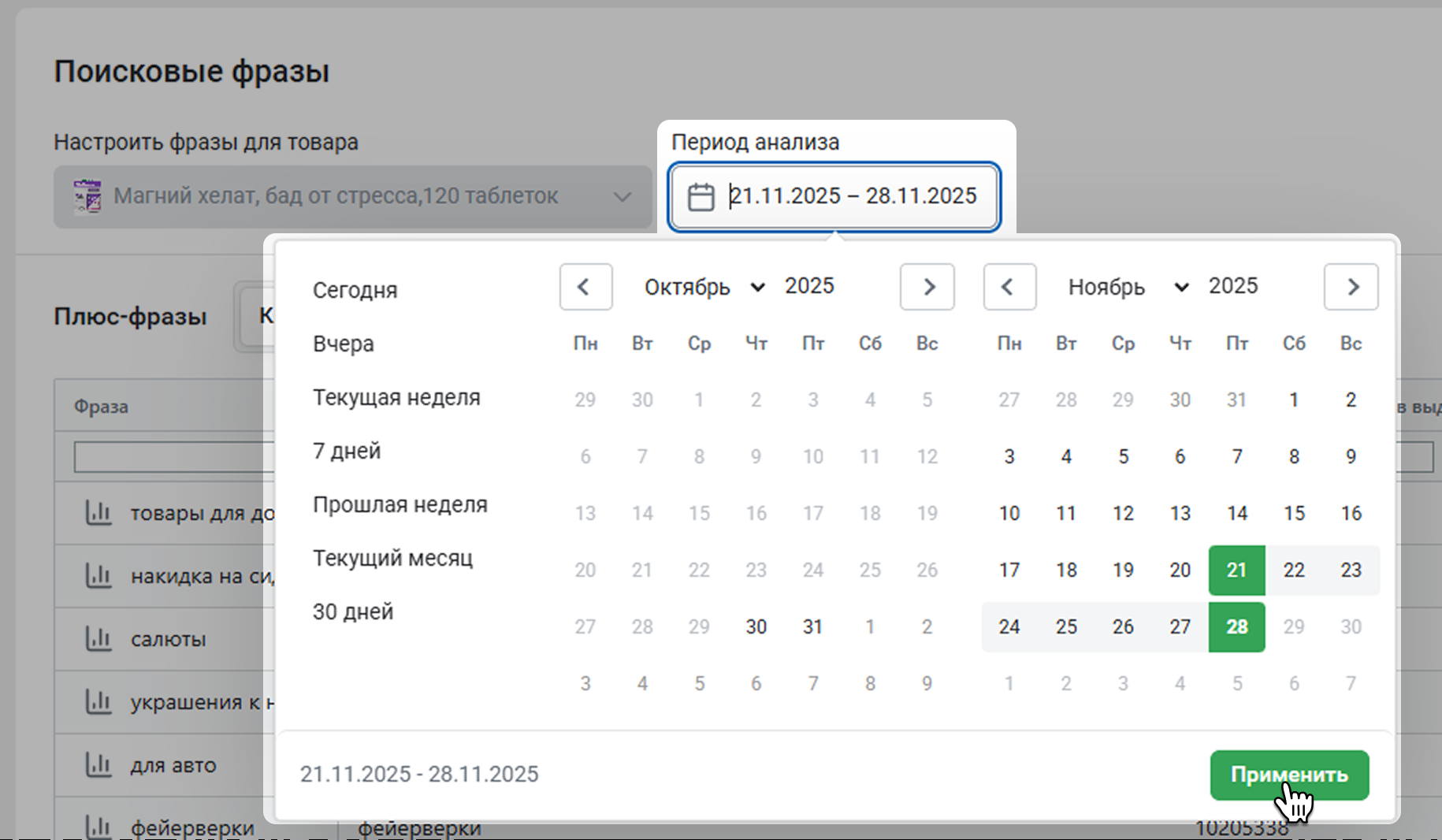The width and height of the screenshot is (1442, 840).
Task: Open chart icon for 'фейерверки' phrase
Action: coord(98,826)
